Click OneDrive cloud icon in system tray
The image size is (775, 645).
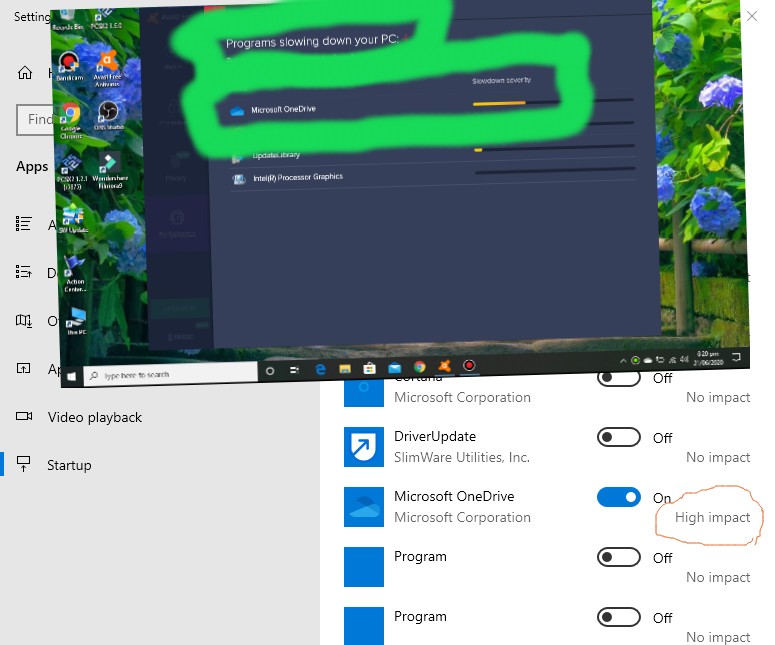click(647, 360)
